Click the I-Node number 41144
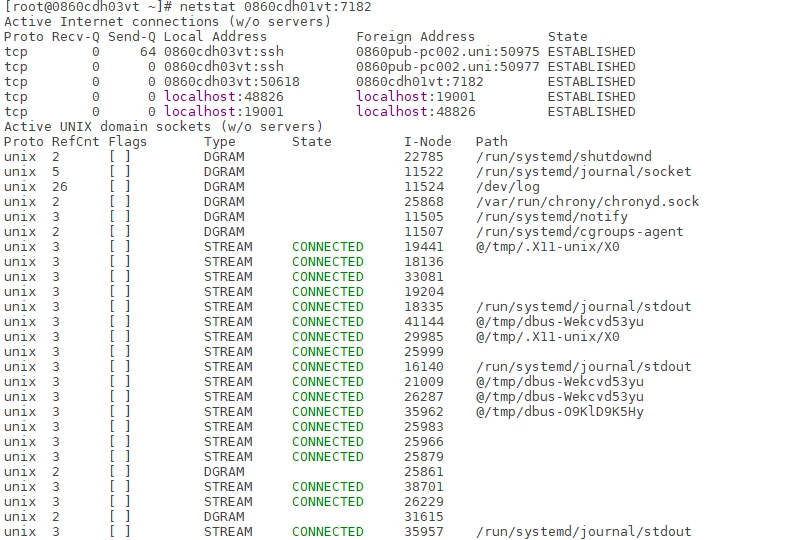 pos(424,322)
